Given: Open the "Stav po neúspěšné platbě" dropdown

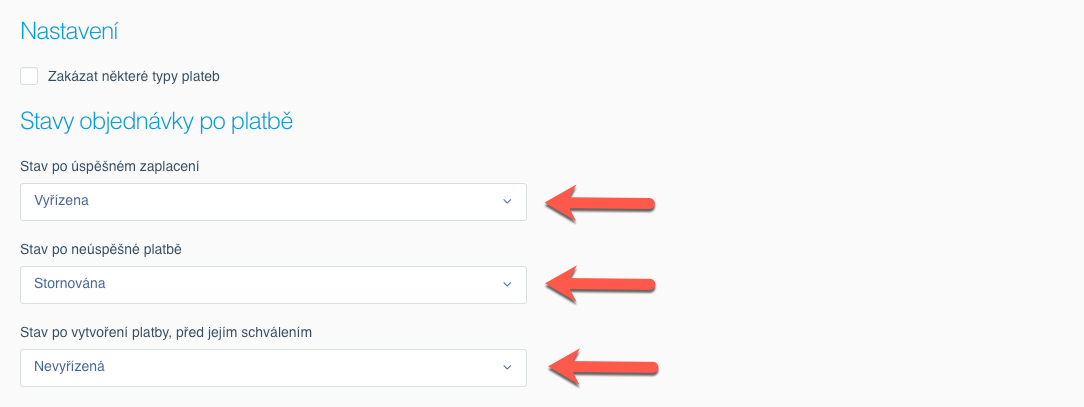Looking at the screenshot, I should click(273, 285).
